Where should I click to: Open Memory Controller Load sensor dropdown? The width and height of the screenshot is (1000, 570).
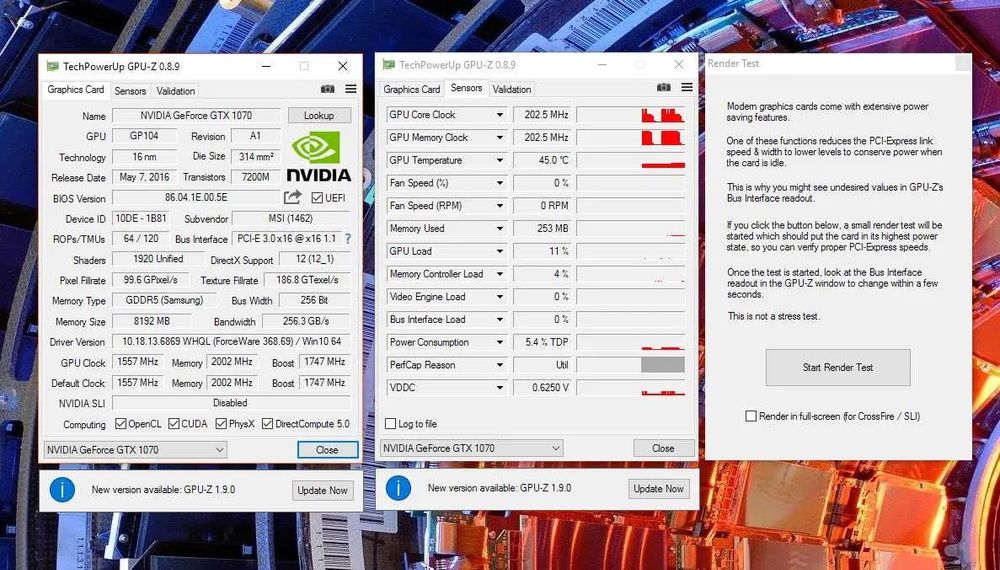coord(500,274)
